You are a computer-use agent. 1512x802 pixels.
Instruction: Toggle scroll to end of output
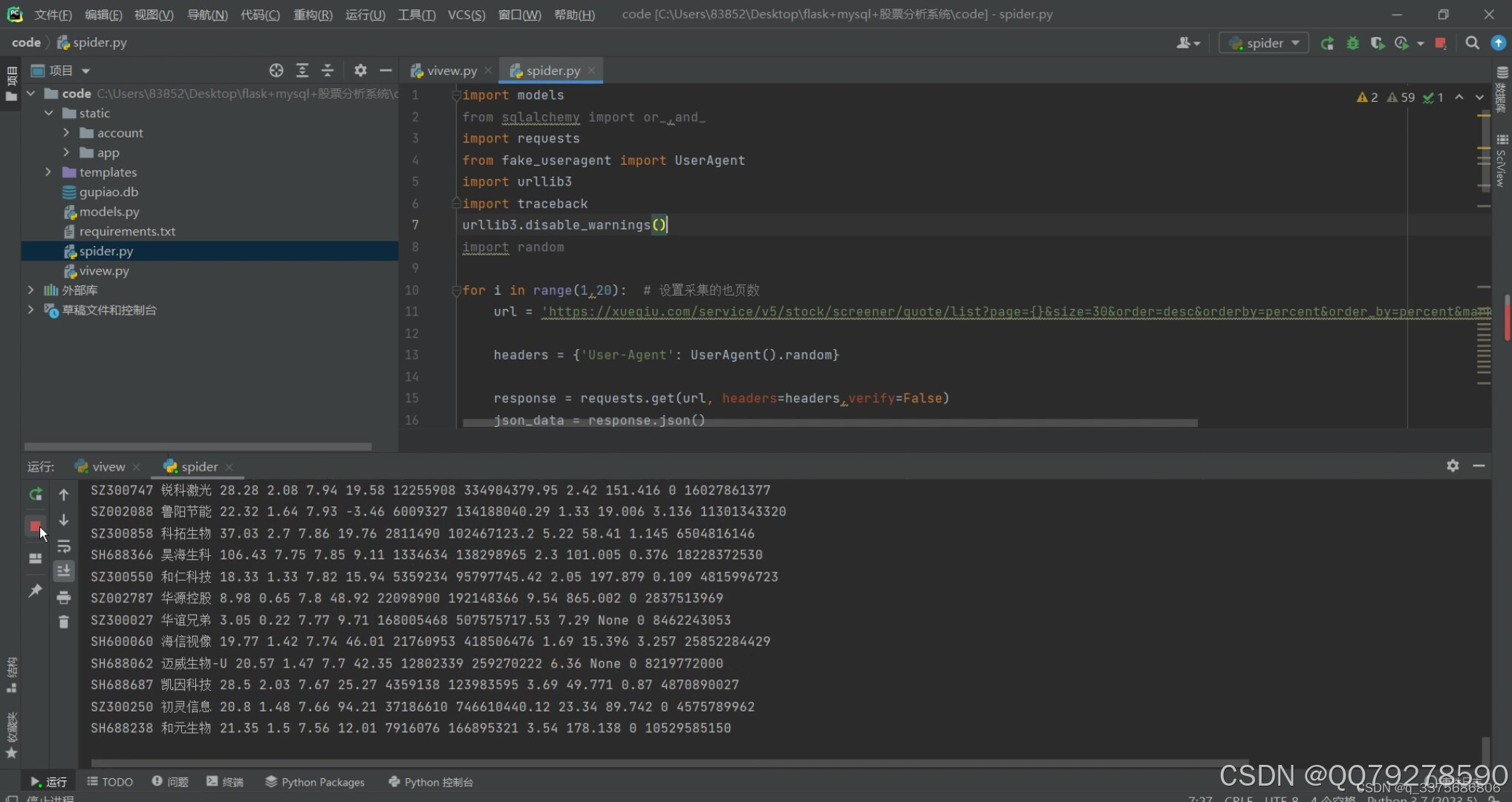(64, 571)
